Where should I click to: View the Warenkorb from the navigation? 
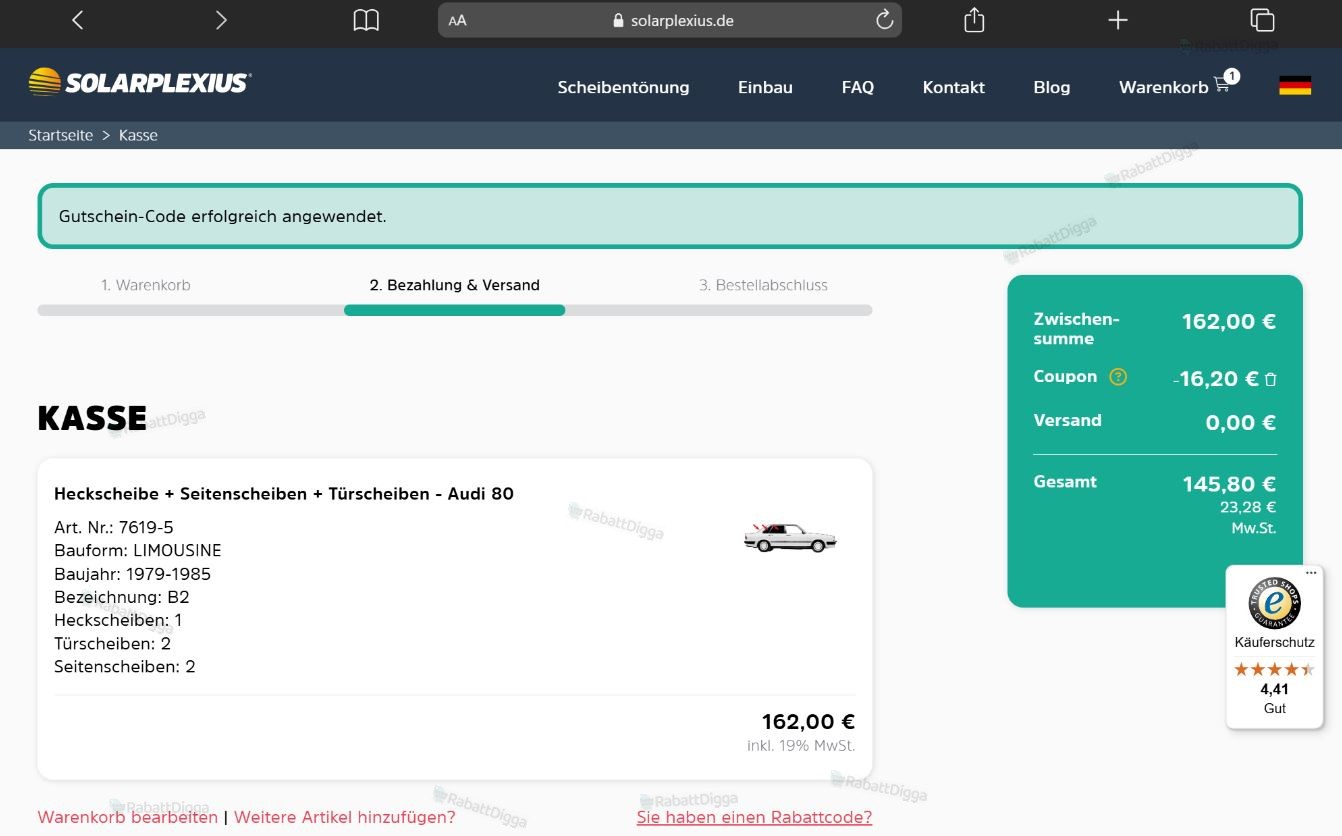click(1164, 87)
